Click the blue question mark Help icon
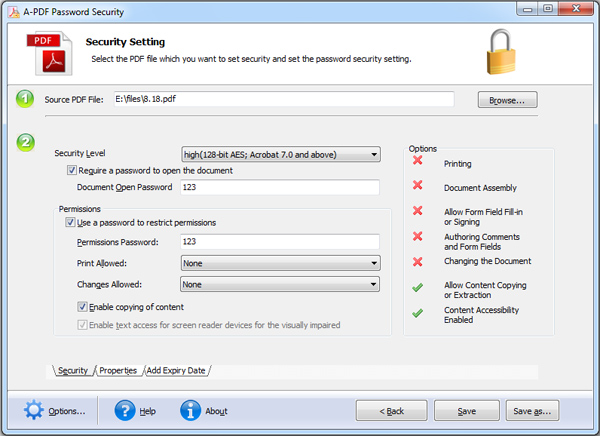Image resolution: width=600 pixels, height=436 pixels. 125,410
